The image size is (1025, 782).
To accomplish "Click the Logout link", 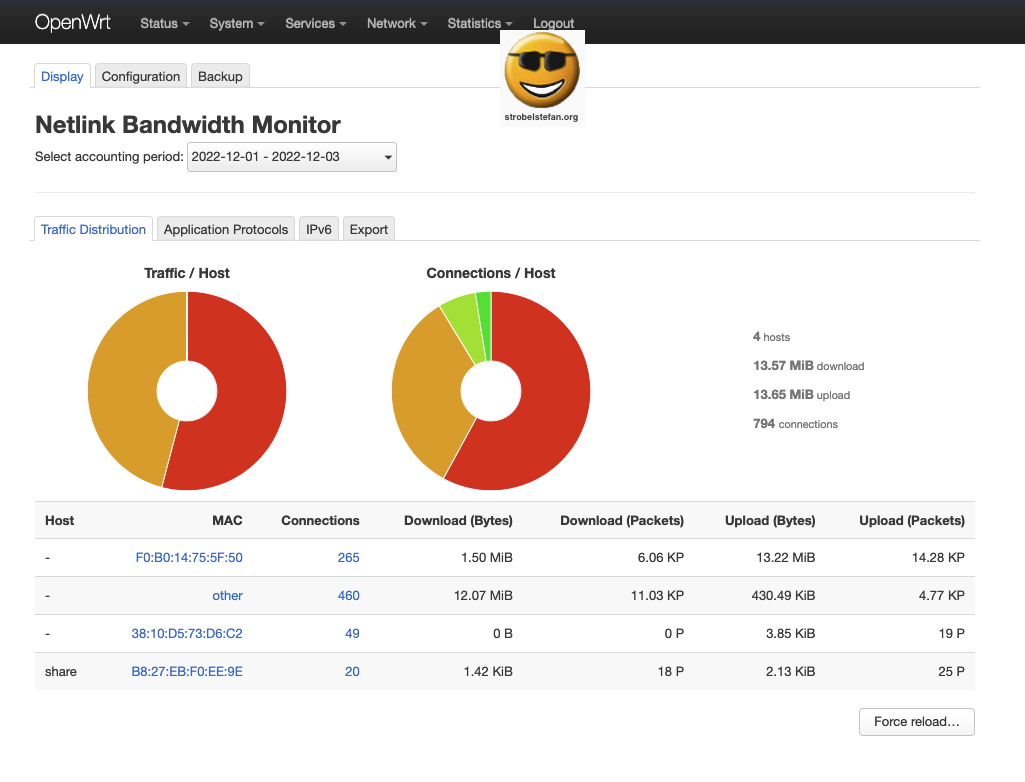I will 553,23.
